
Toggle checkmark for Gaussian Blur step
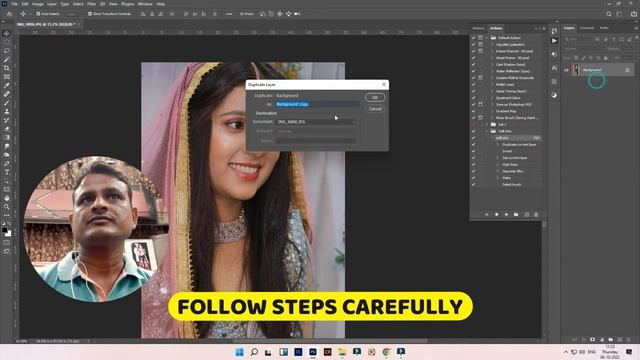coord(473,171)
